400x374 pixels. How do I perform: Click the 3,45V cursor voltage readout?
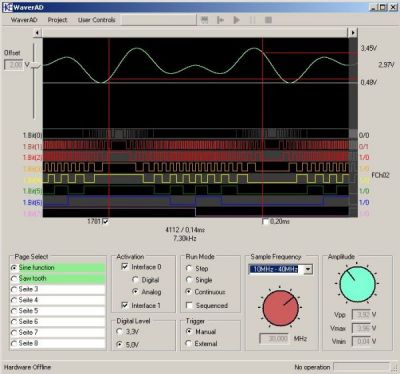pyautogui.click(x=369, y=48)
